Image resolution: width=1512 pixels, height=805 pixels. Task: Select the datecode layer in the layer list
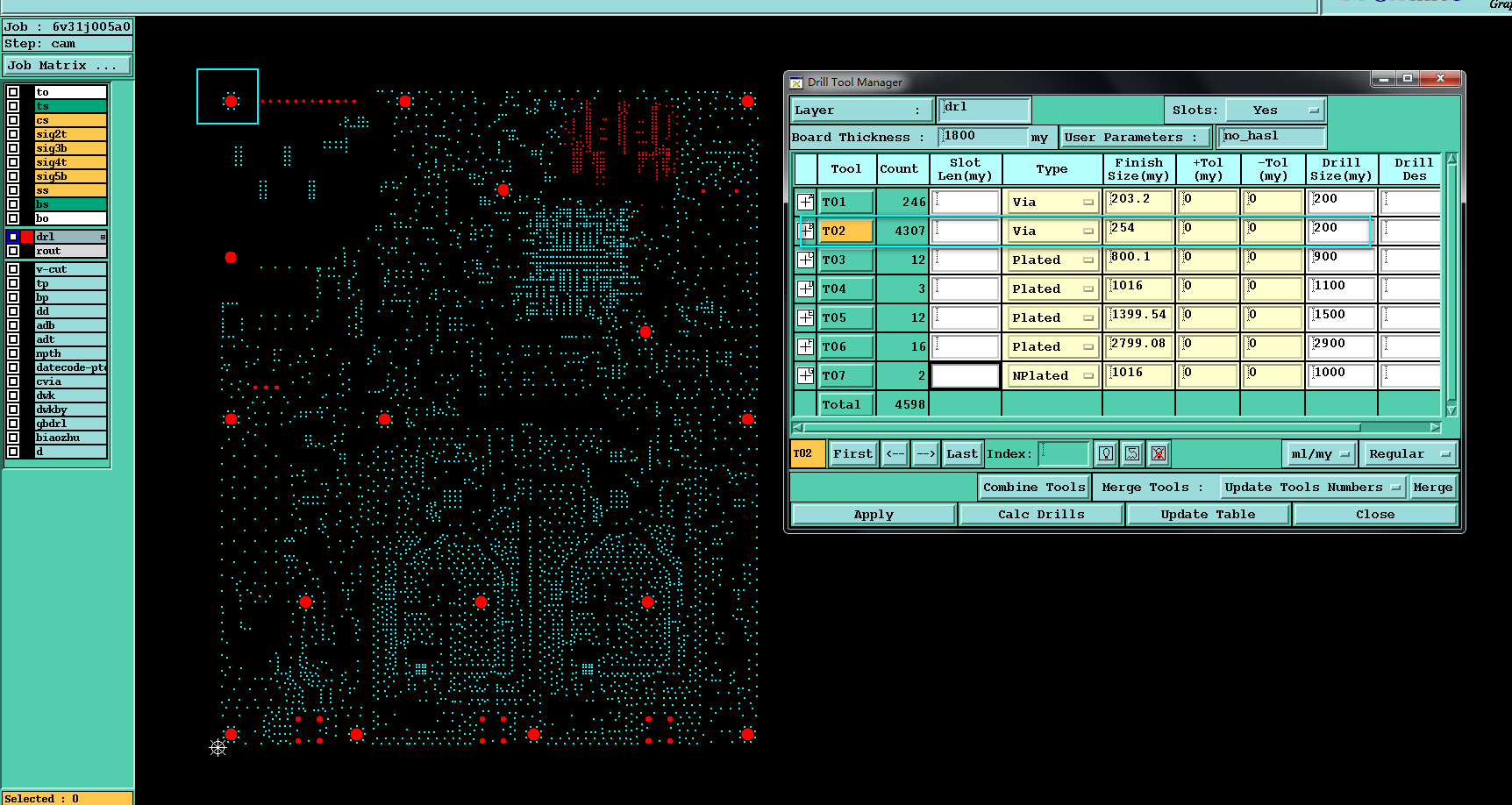[70, 367]
